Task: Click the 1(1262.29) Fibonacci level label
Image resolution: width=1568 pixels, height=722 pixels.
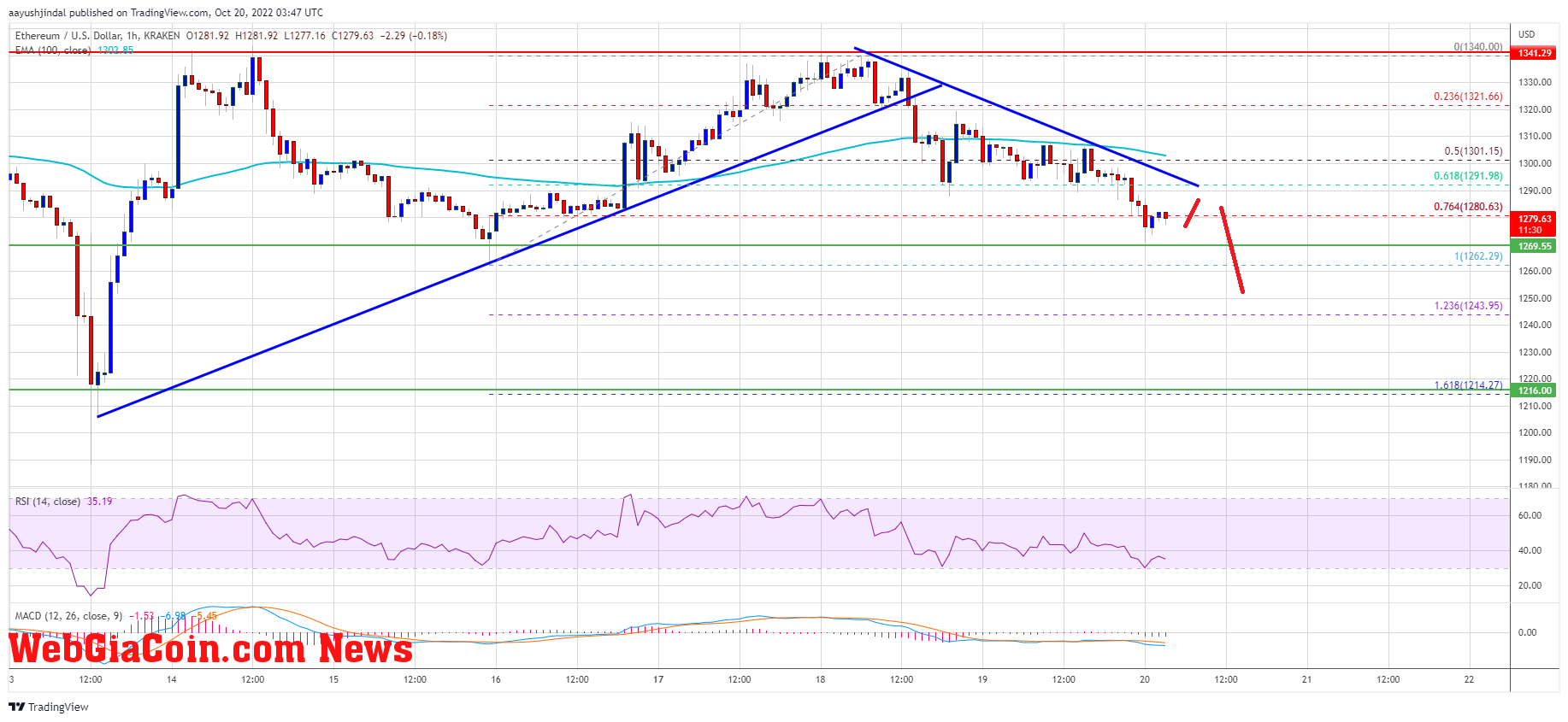Action: click(1478, 256)
